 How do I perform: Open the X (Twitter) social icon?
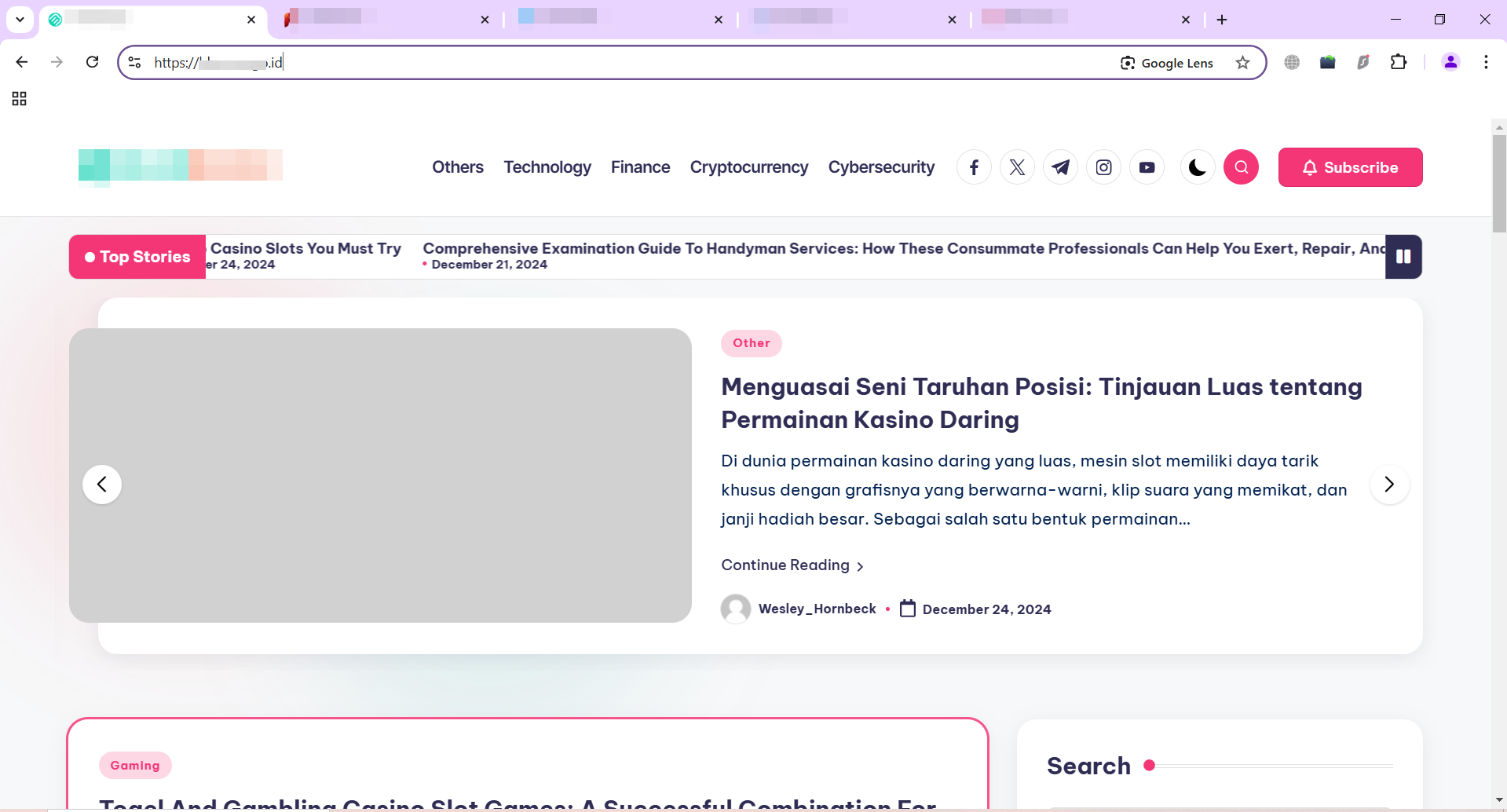click(x=1017, y=167)
